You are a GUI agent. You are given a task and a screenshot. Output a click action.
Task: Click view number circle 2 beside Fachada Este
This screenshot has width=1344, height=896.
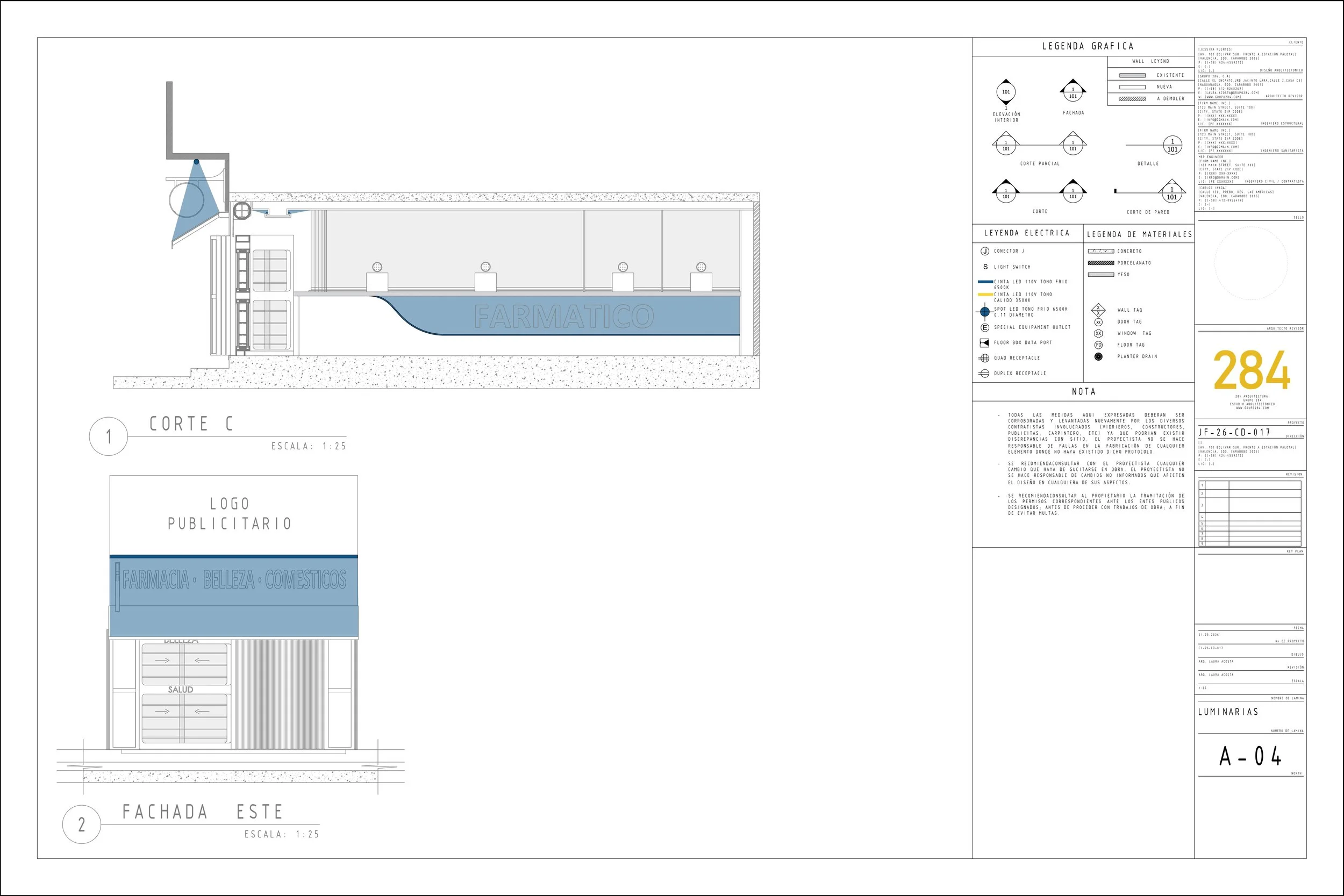coord(82,825)
